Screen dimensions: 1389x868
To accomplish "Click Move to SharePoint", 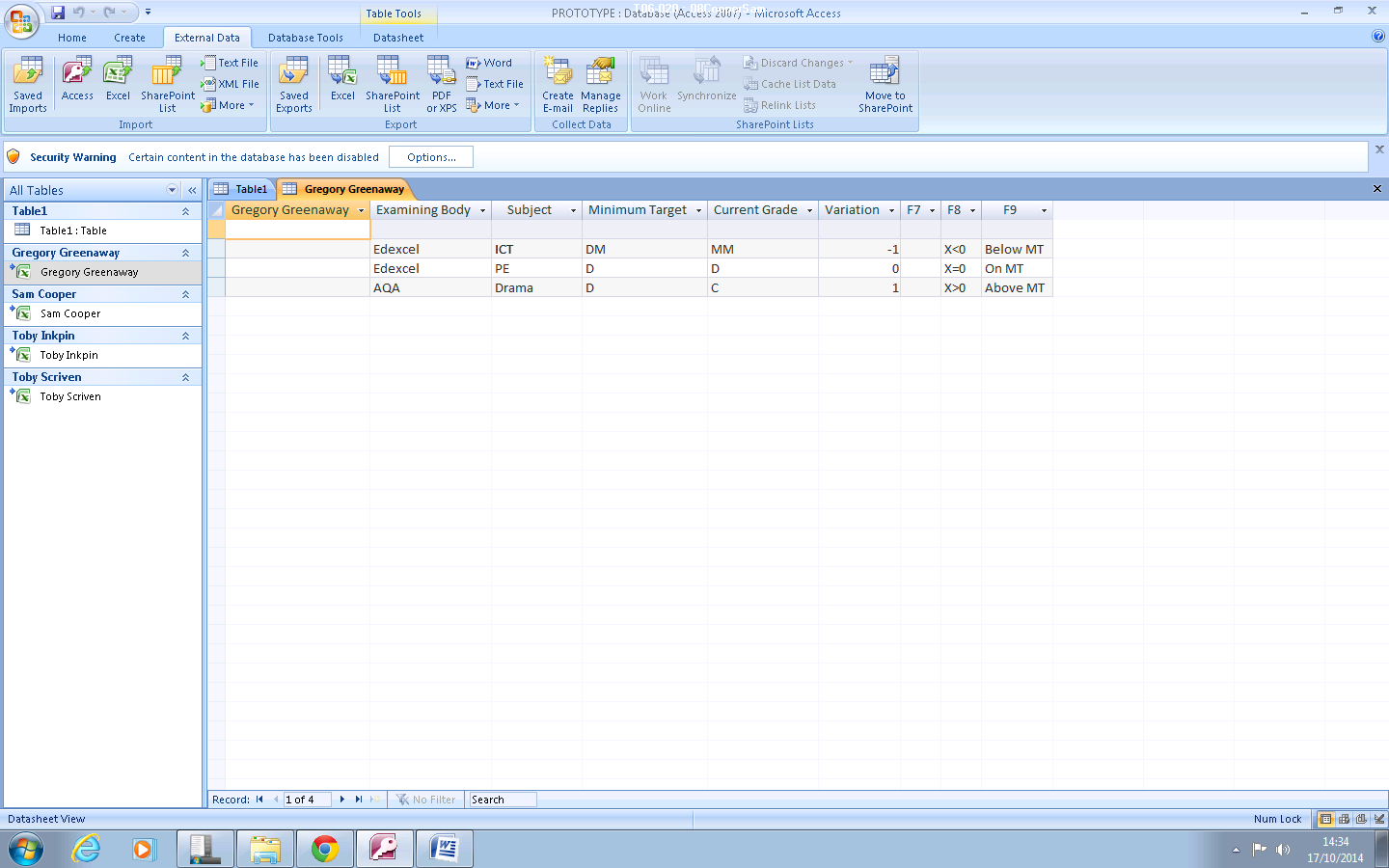I will (x=885, y=85).
